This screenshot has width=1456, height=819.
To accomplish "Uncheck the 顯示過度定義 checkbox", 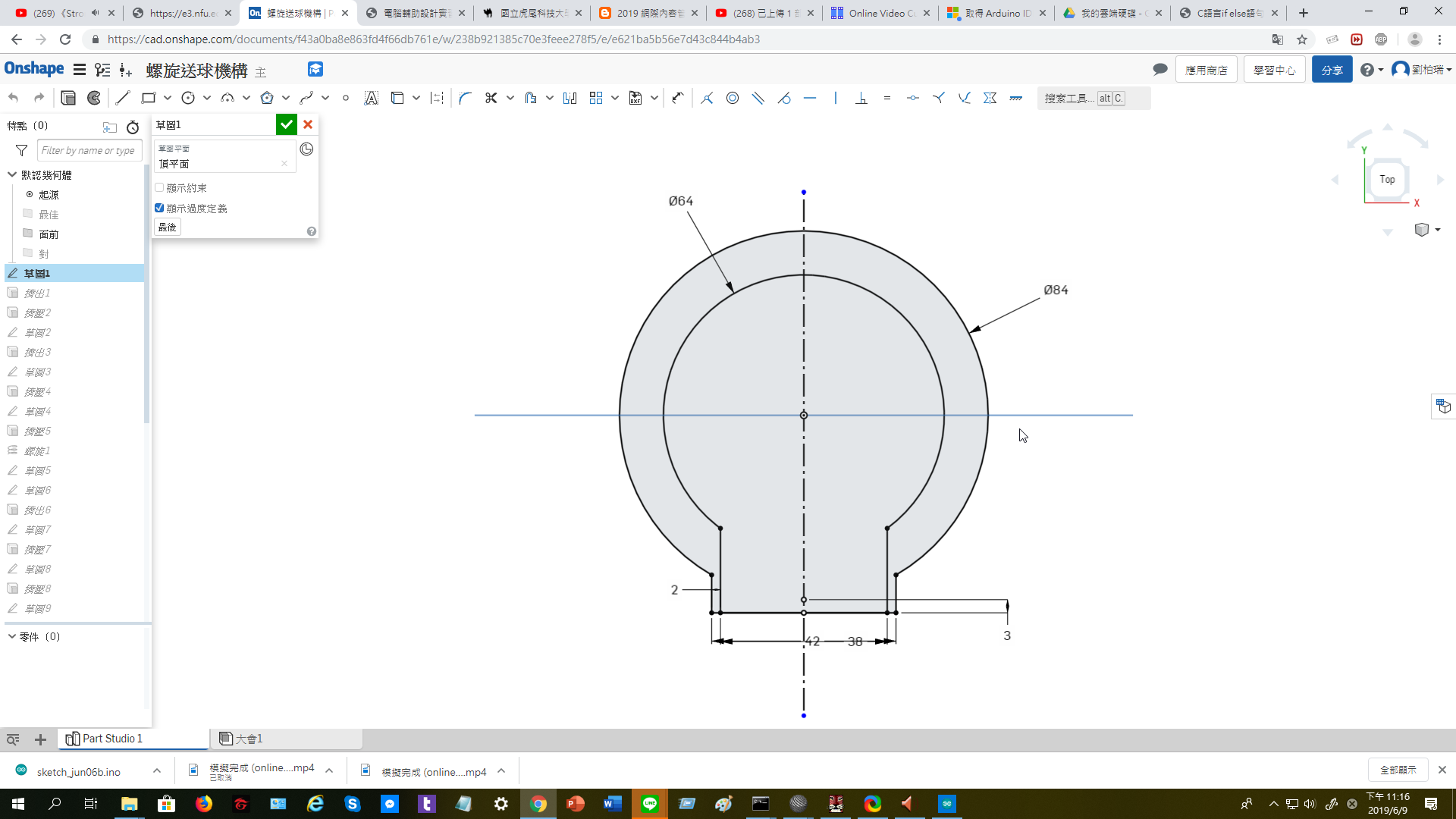I will click(159, 208).
